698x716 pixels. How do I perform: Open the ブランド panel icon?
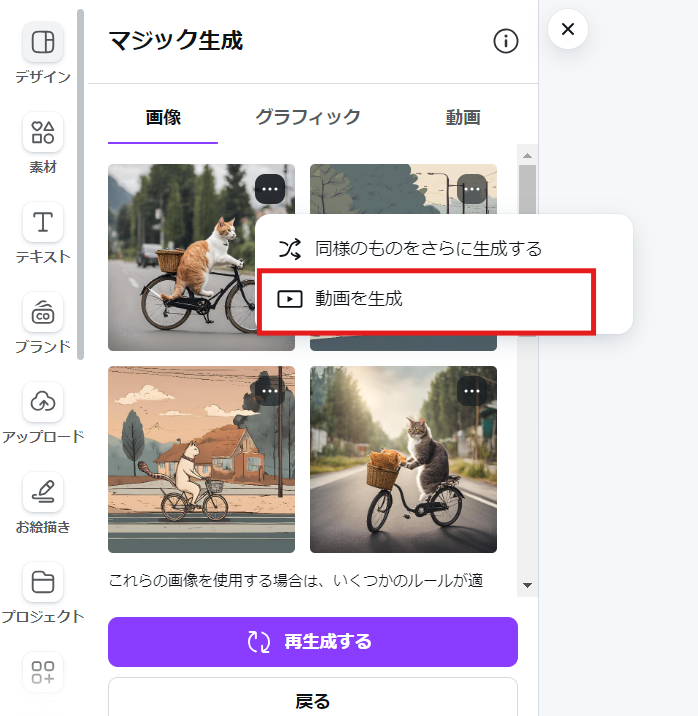coord(42,312)
